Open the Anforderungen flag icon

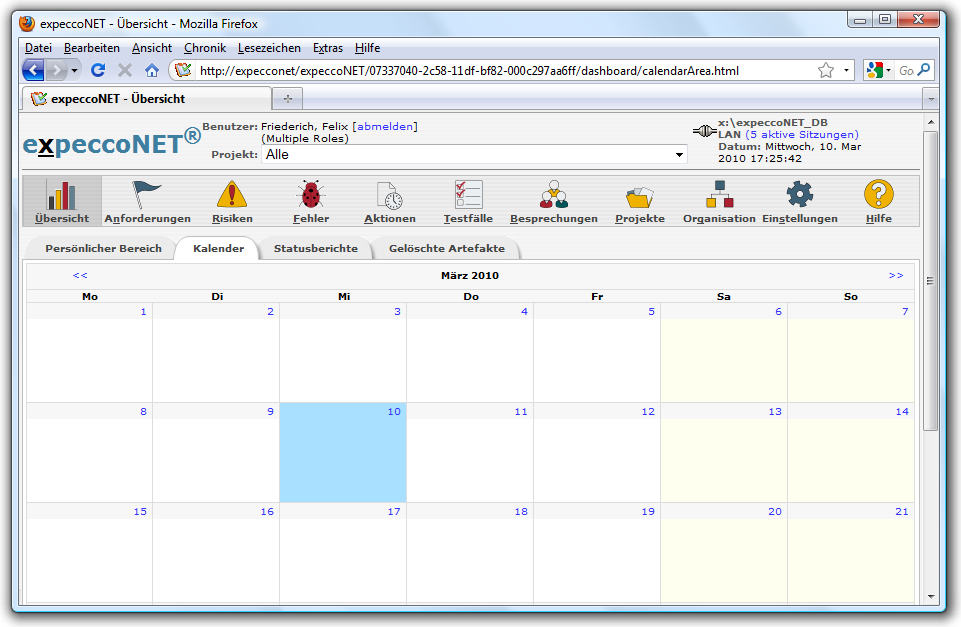click(147, 195)
